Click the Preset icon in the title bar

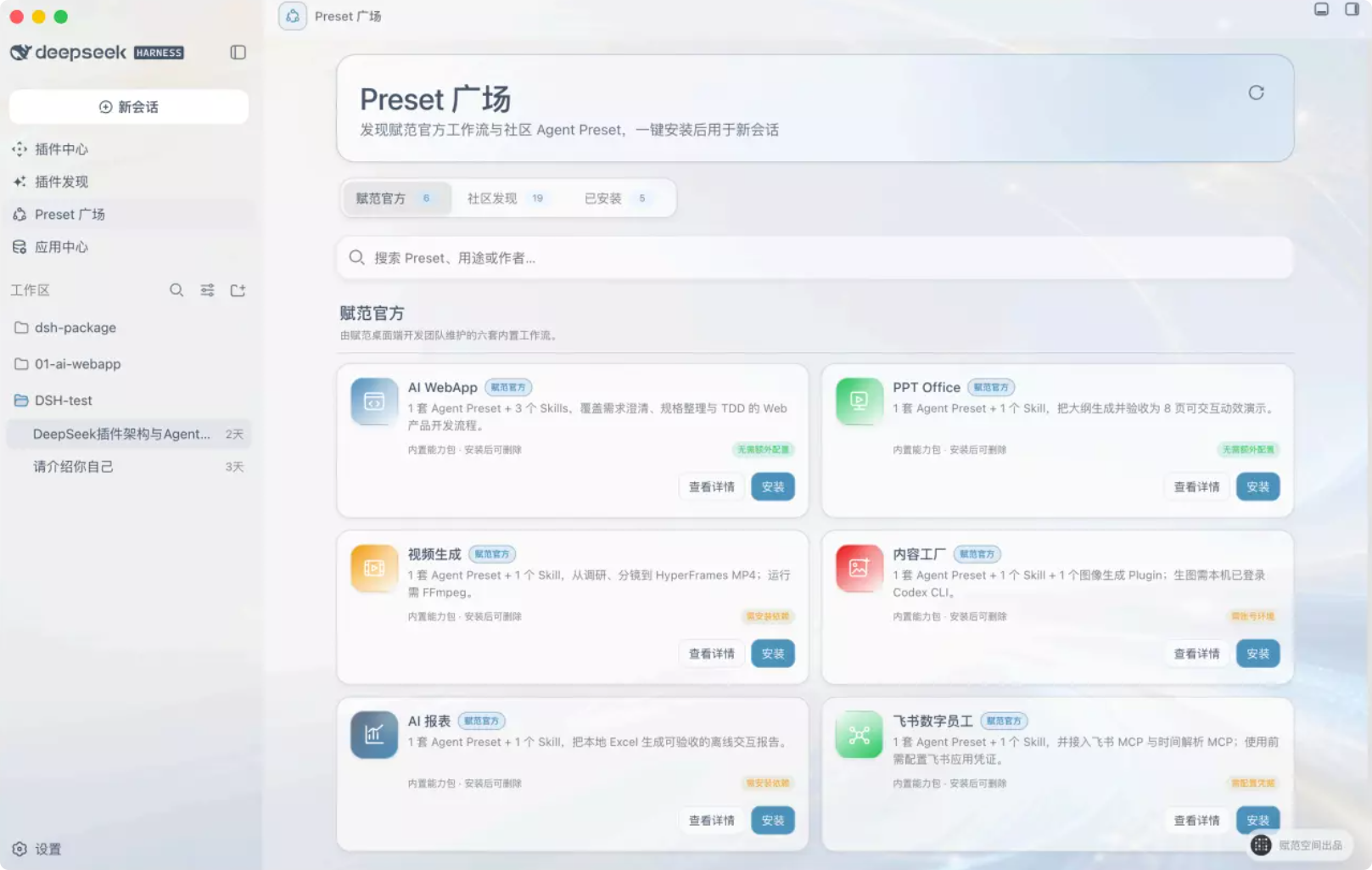(x=293, y=16)
